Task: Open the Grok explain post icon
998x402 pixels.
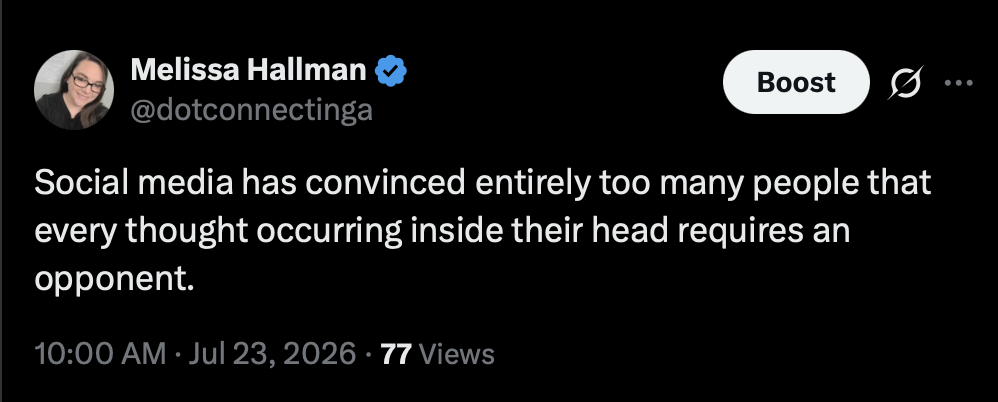Action: [906, 82]
